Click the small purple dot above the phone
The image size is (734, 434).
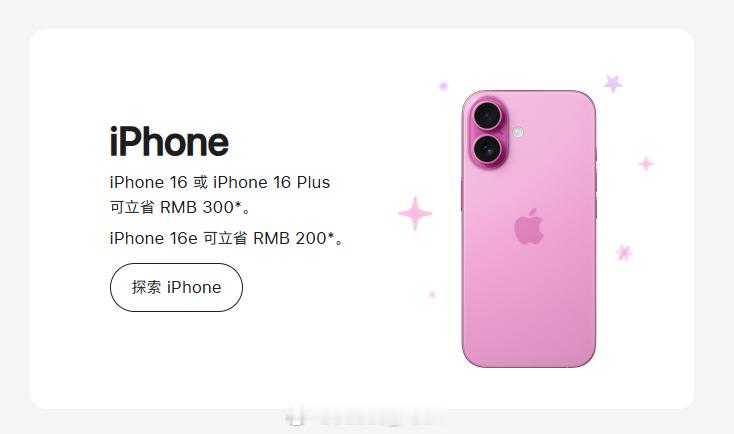click(443, 86)
